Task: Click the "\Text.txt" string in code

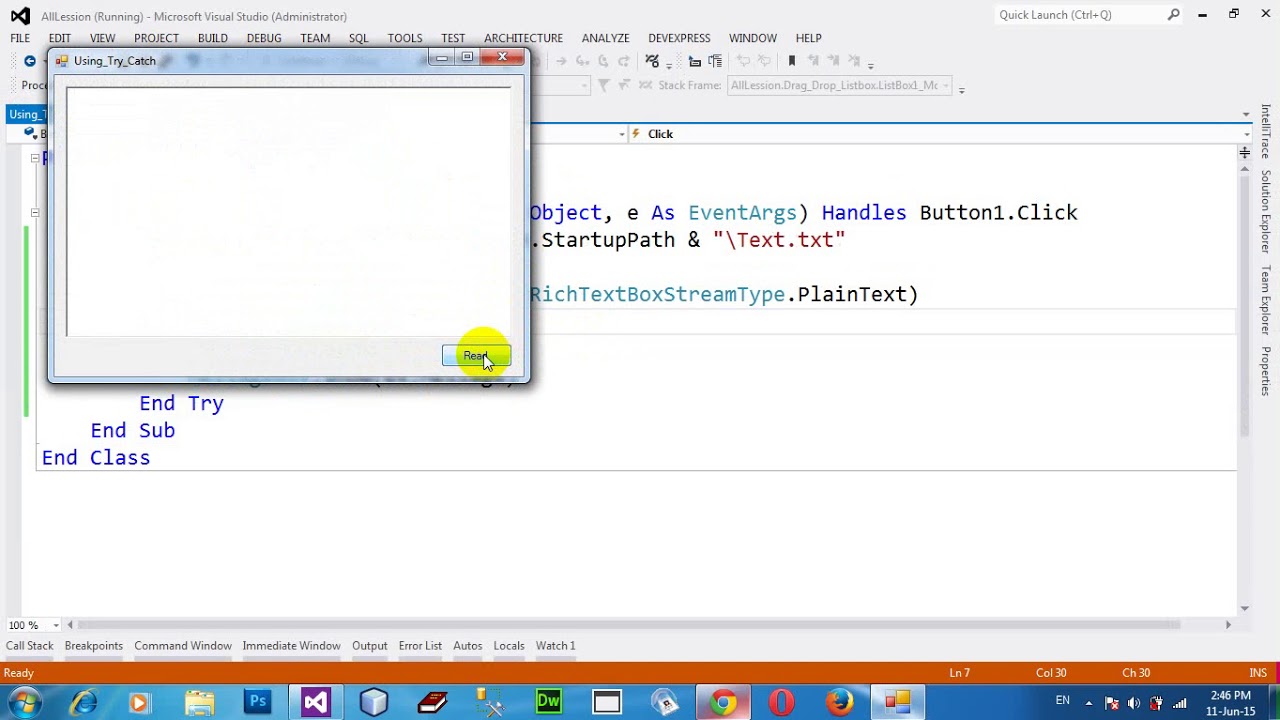Action: click(x=779, y=240)
